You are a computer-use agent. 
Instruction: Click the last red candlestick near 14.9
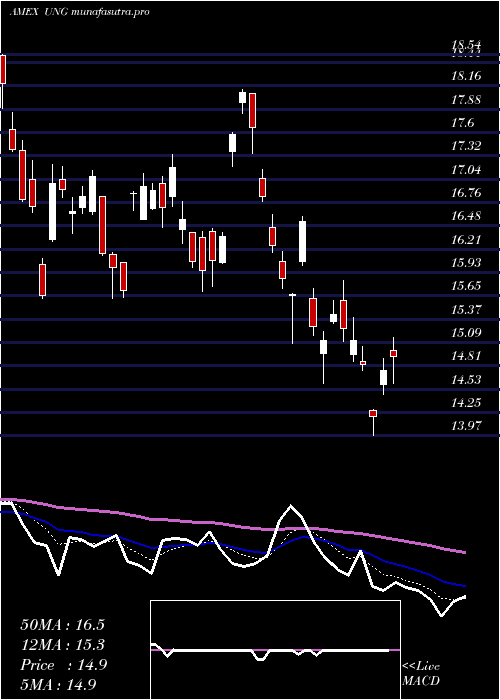[x=393, y=353]
